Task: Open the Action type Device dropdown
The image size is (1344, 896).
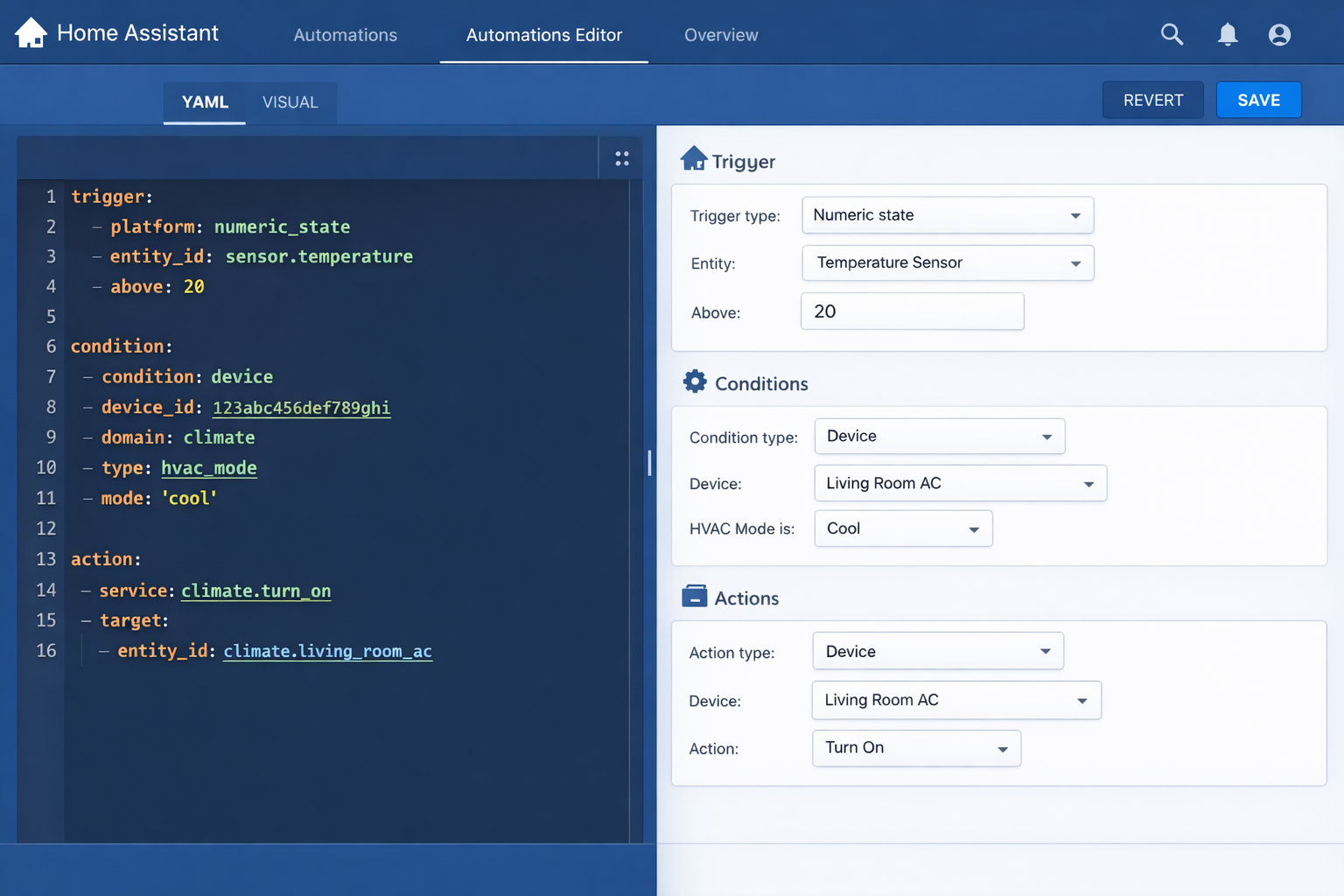Action: [938, 651]
